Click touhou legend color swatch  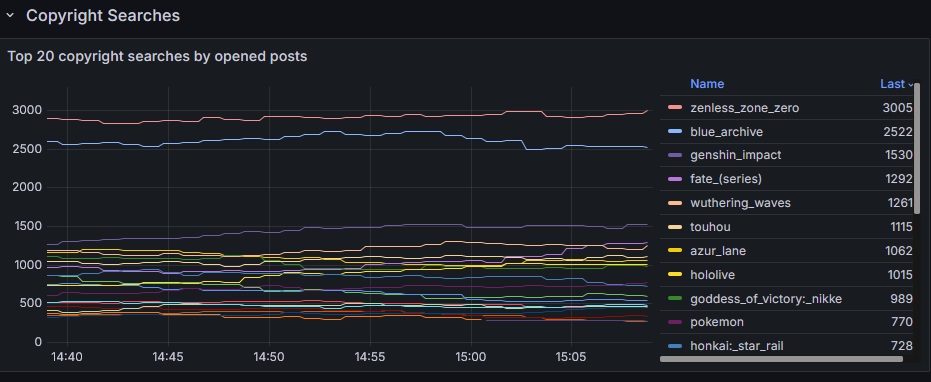coord(674,227)
